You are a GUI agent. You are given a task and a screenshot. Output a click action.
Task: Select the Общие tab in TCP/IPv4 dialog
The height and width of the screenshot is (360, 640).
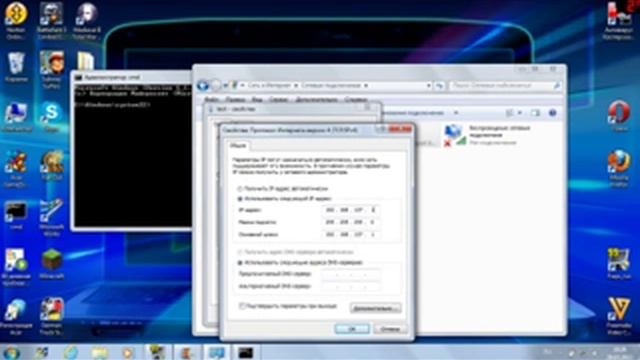(x=238, y=145)
